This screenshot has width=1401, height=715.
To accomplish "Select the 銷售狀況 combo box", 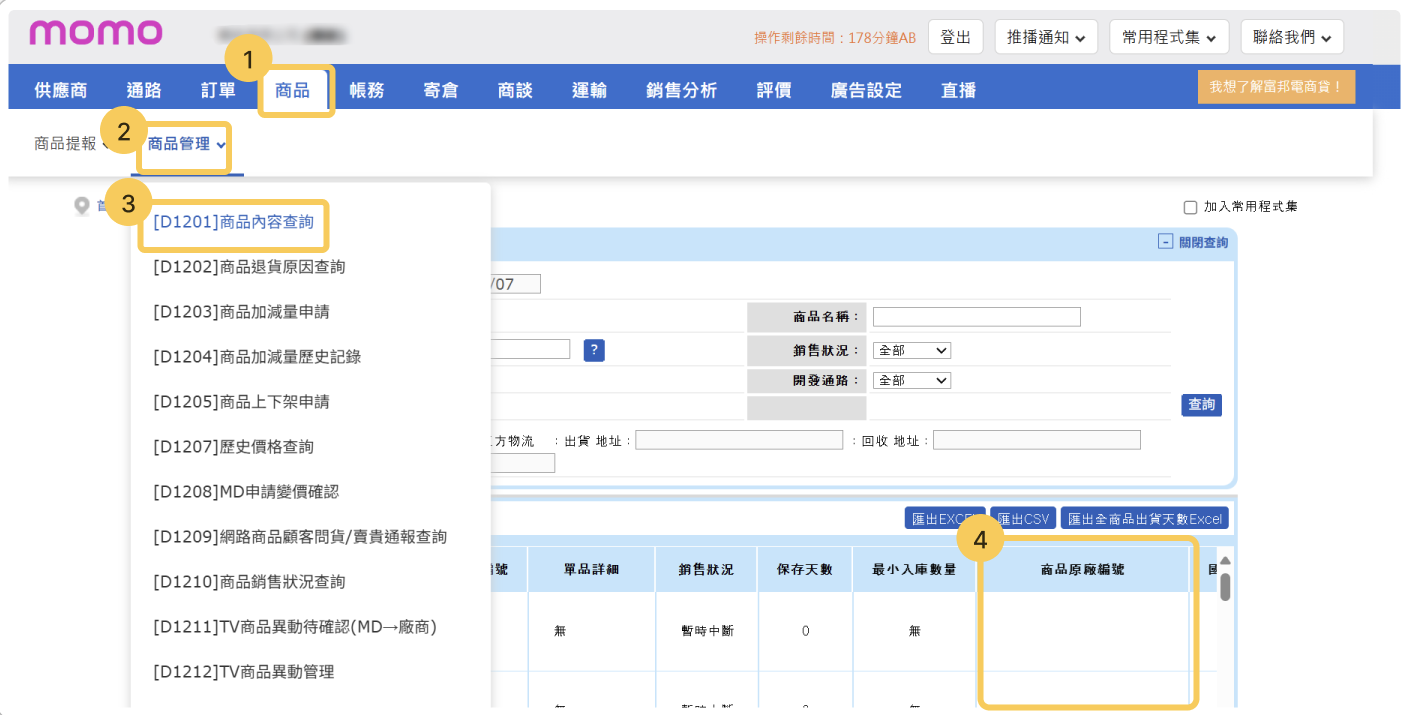I will 911,351.
